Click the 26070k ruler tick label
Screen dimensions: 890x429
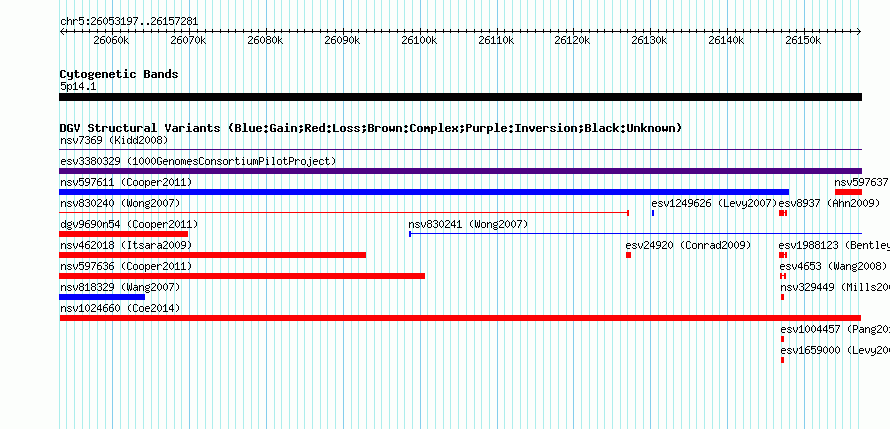coord(188,40)
